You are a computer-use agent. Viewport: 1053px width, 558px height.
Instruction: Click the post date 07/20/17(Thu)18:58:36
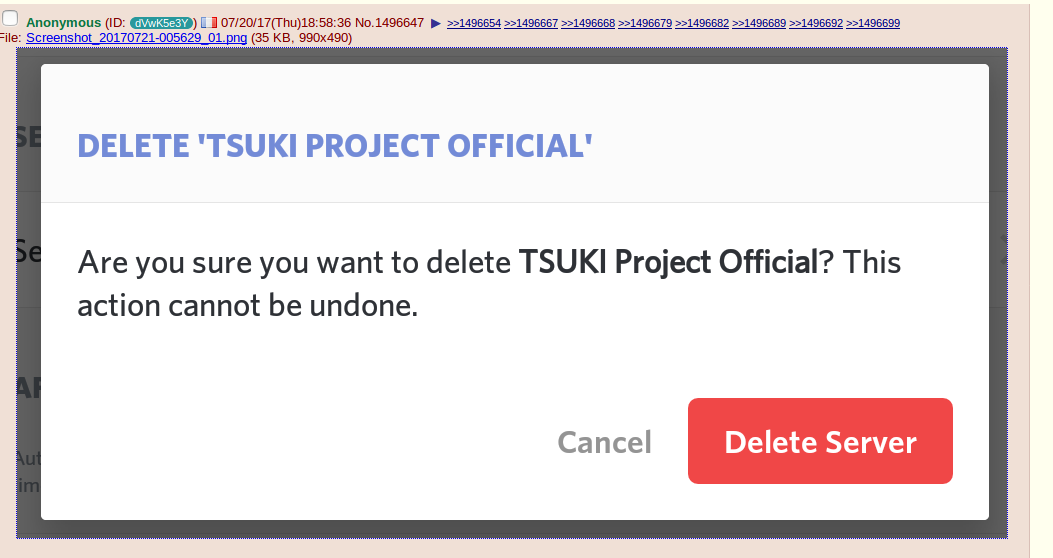[x=285, y=23]
